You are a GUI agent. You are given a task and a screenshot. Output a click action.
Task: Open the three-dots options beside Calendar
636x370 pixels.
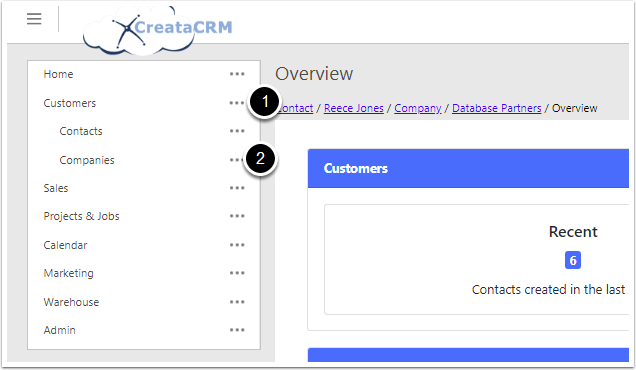(x=237, y=245)
